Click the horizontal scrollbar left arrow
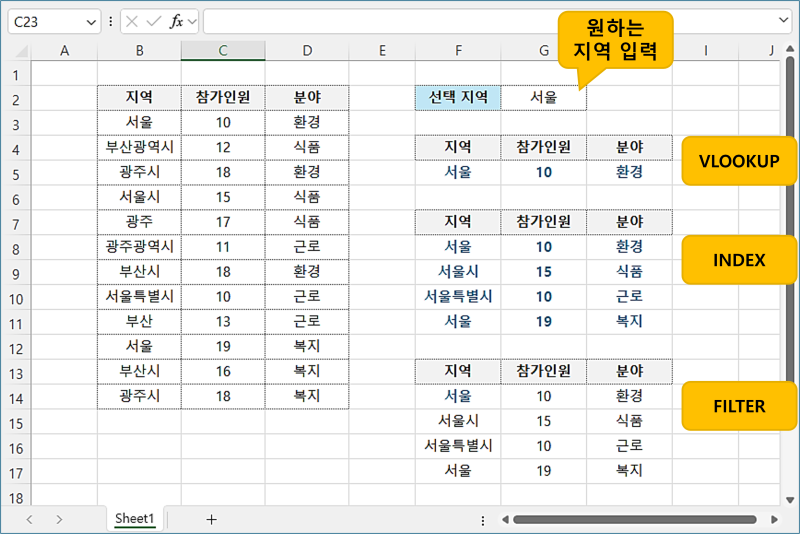Screen dimensions: 800x534 click(x=506, y=519)
